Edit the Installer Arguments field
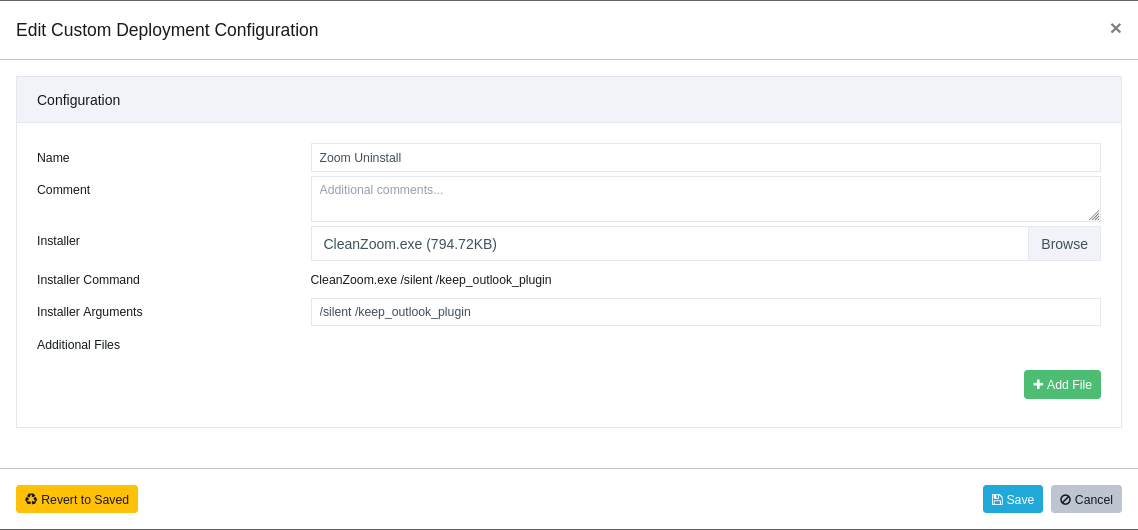The height and width of the screenshot is (530, 1138). pyautogui.click(x=705, y=311)
